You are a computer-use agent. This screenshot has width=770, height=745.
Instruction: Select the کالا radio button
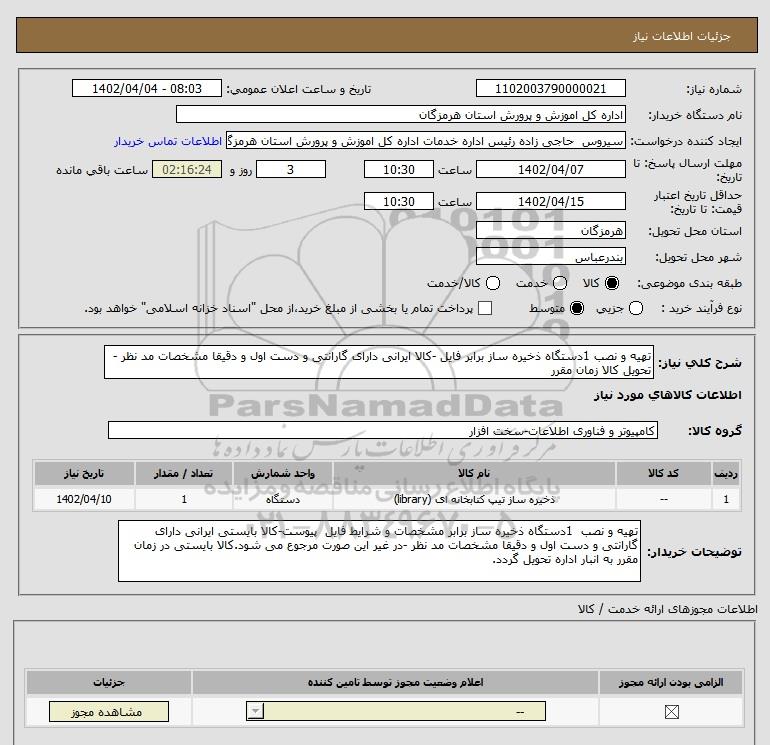coord(612,283)
